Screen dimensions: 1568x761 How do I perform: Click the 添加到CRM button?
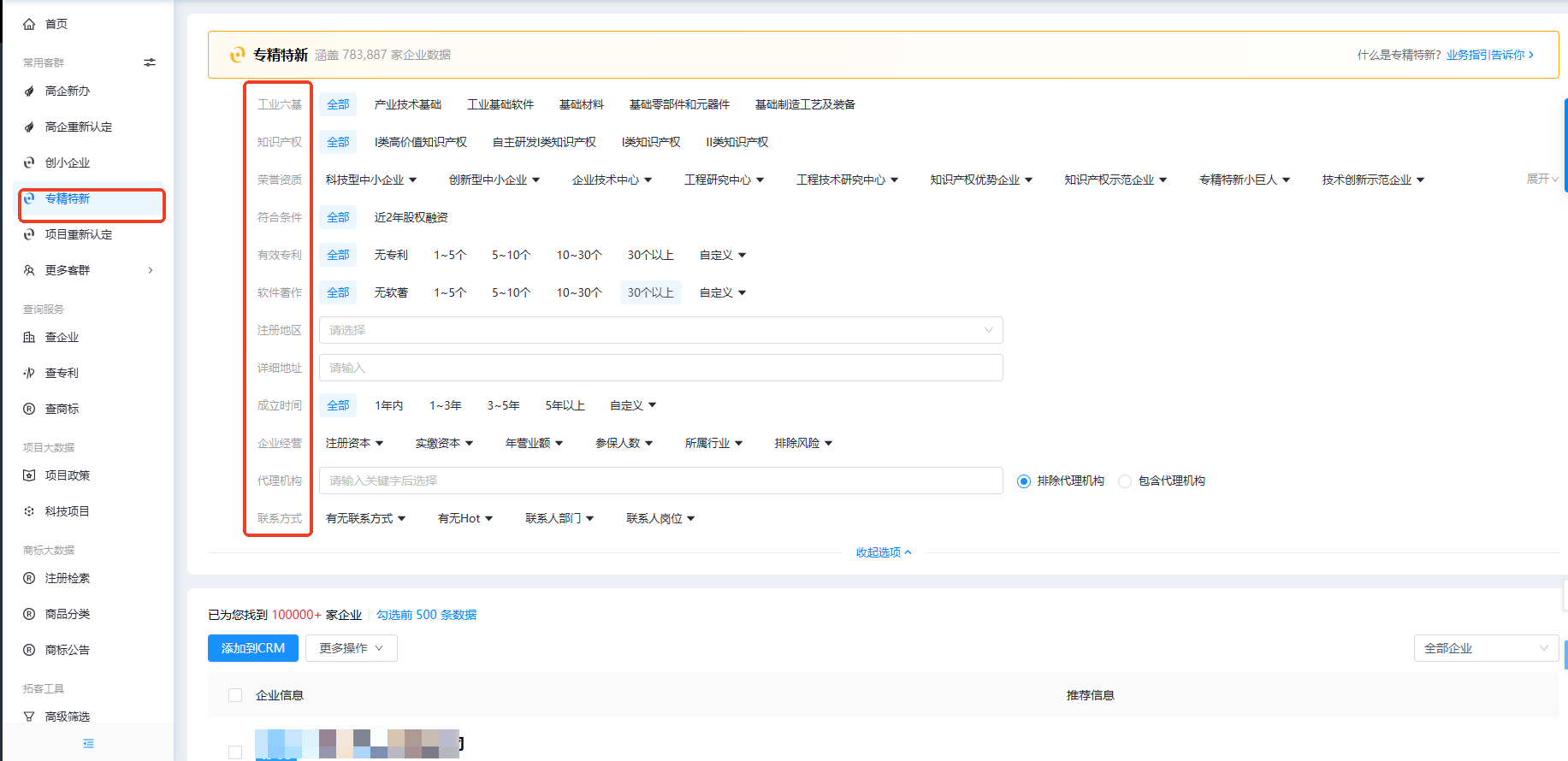pos(253,648)
